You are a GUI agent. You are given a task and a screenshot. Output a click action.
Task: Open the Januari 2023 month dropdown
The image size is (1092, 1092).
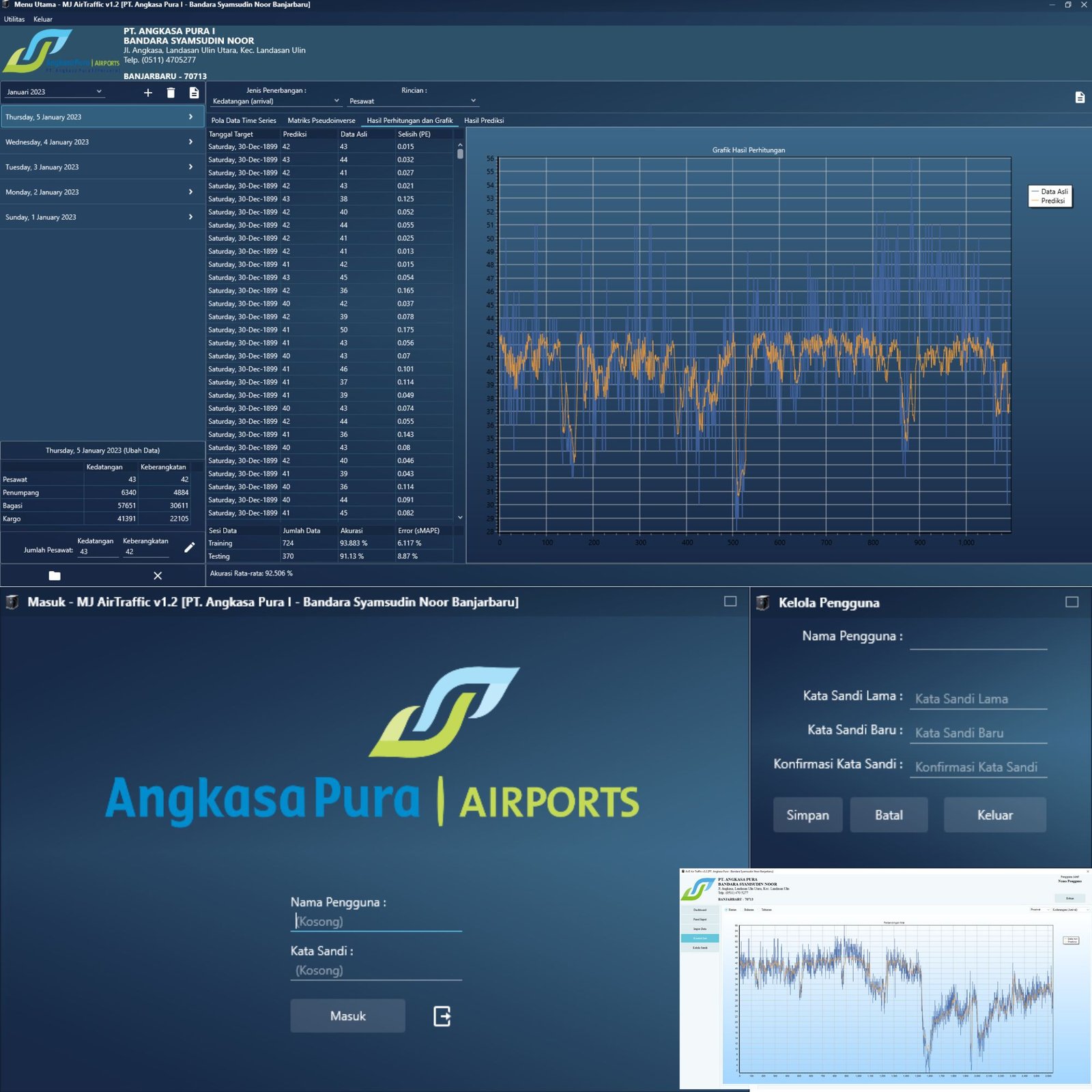pyautogui.click(x=55, y=92)
